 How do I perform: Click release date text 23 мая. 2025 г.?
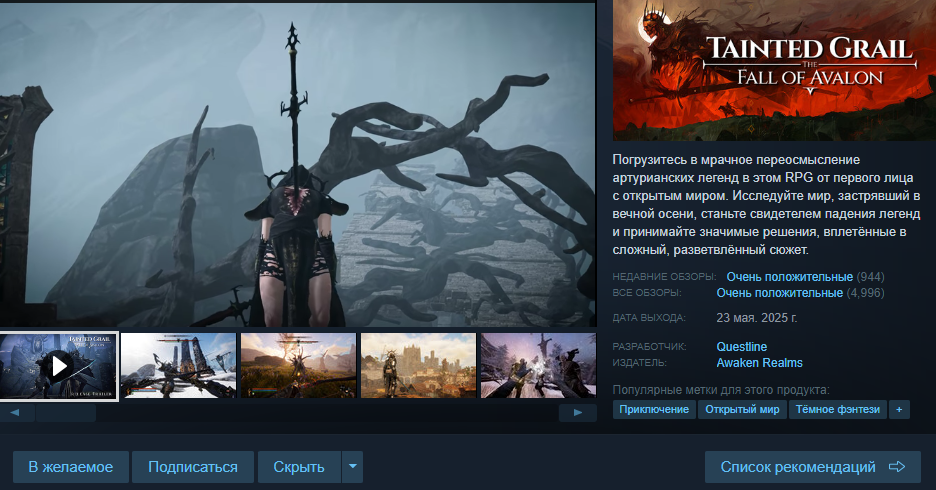click(x=756, y=318)
